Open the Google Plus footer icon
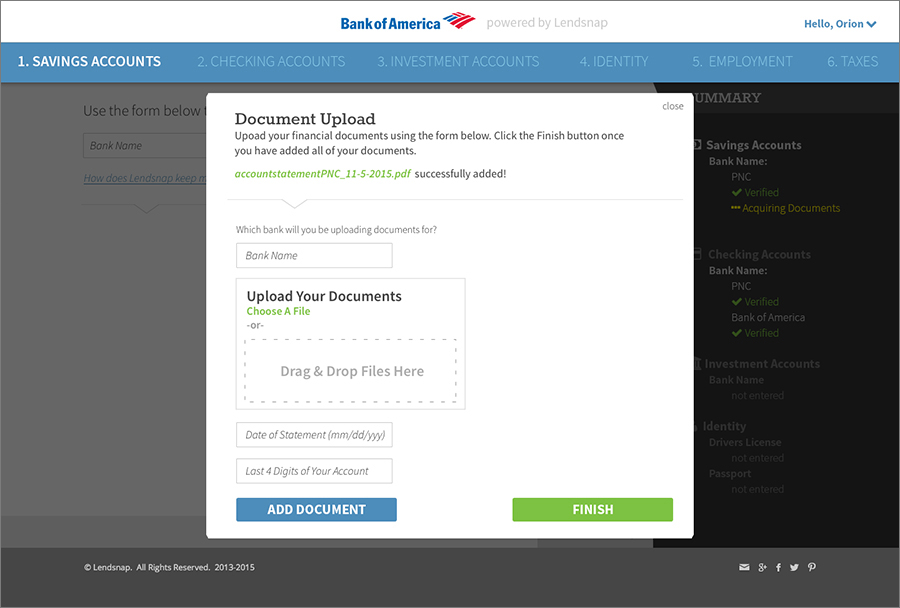The image size is (900, 608). tap(762, 568)
